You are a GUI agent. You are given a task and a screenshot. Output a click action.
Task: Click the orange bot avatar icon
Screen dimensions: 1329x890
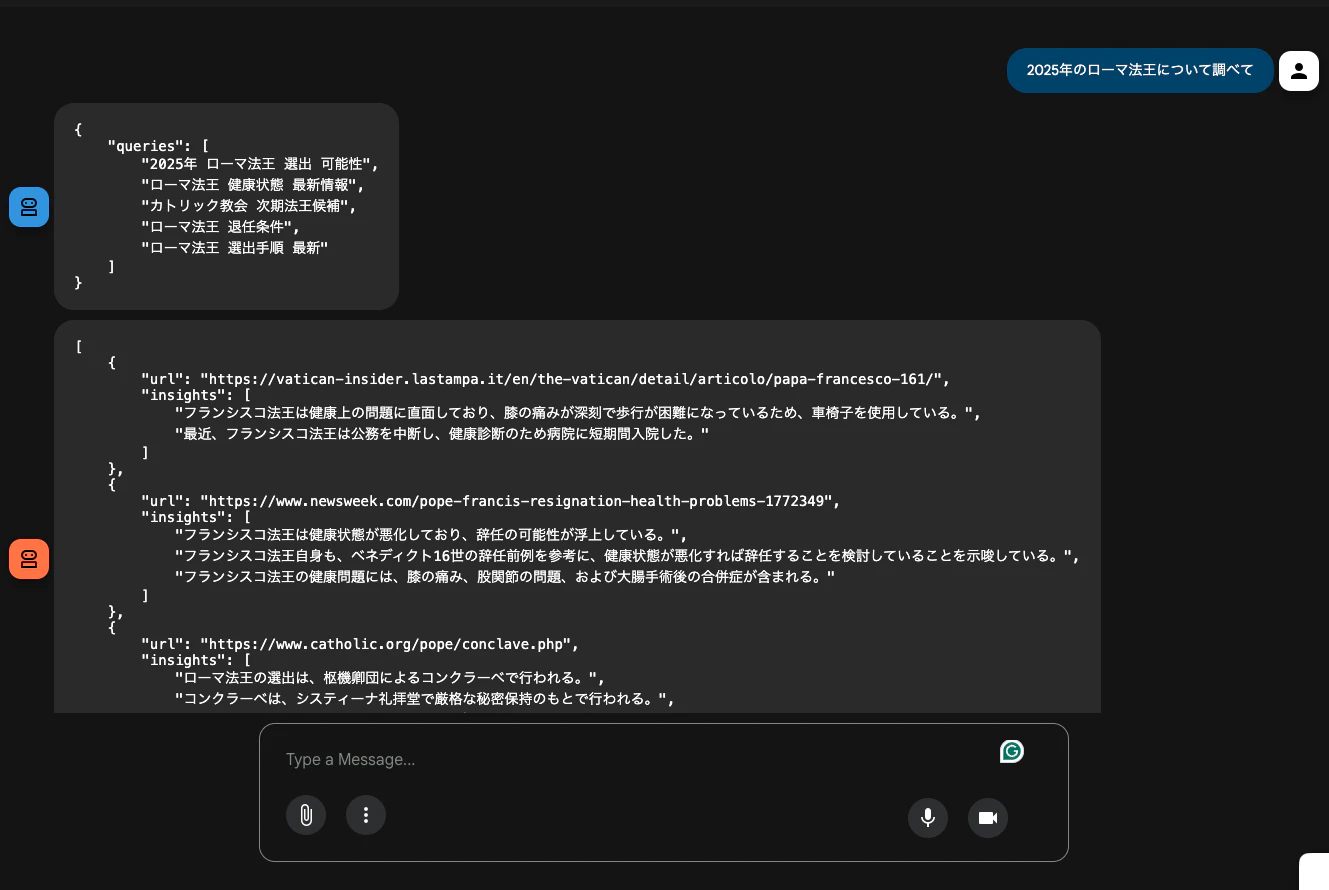click(29, 558)
